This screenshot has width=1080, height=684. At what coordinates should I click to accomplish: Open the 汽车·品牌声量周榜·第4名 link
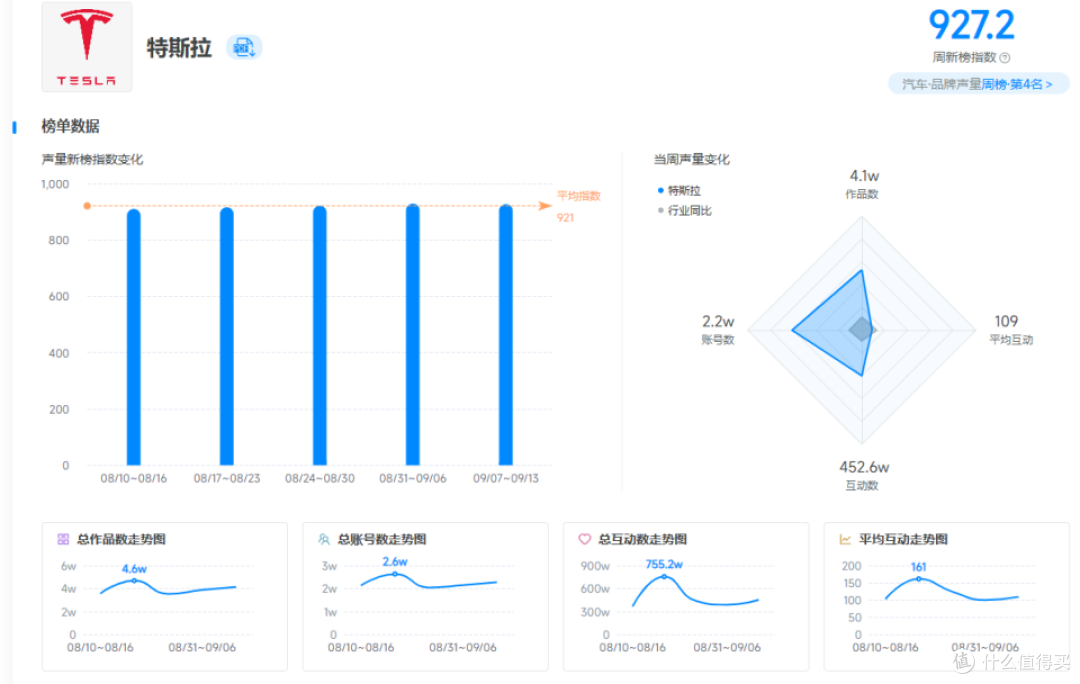coord(977,84)
